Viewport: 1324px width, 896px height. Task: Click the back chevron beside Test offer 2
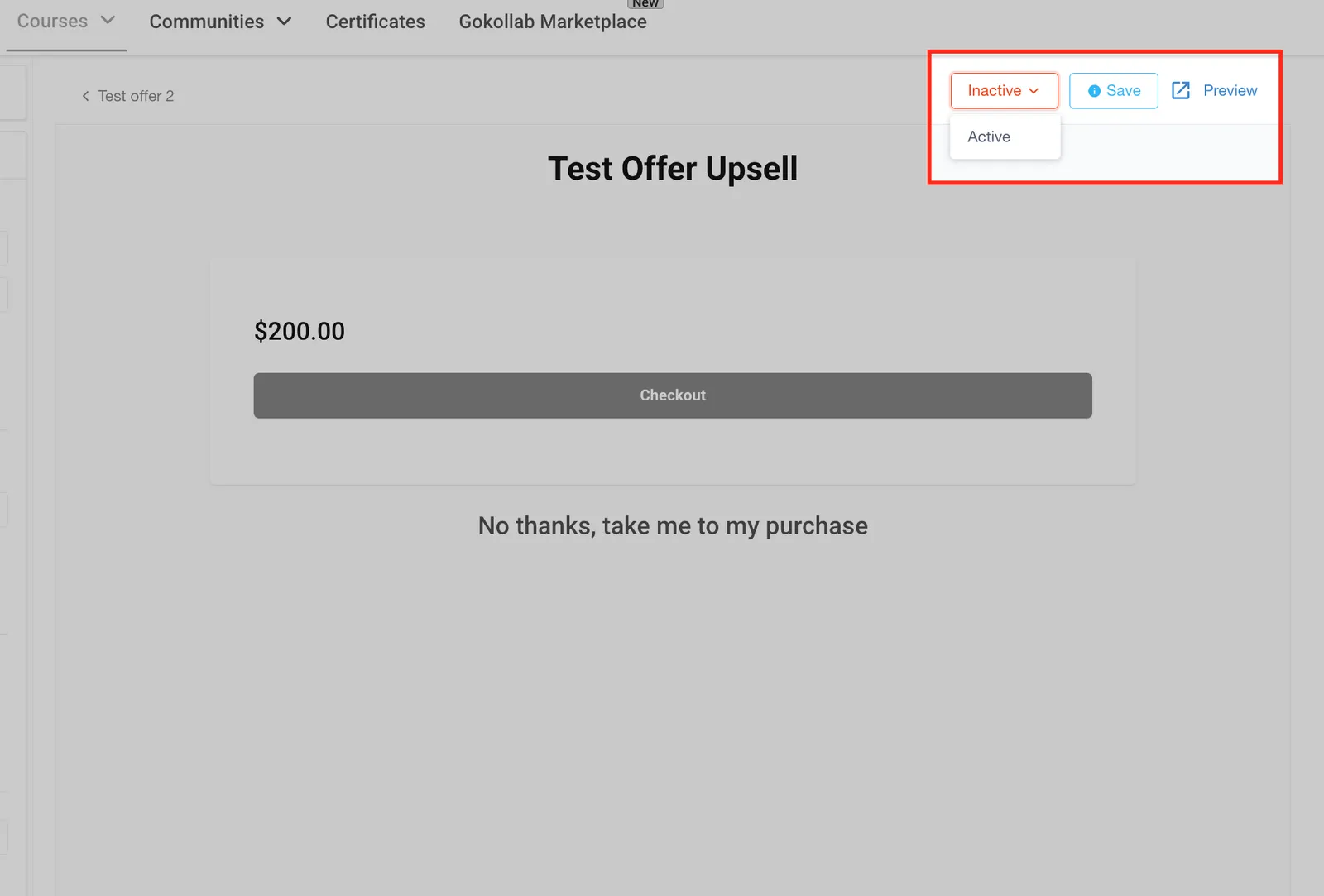pyautogui.click(x=85, y=96)
